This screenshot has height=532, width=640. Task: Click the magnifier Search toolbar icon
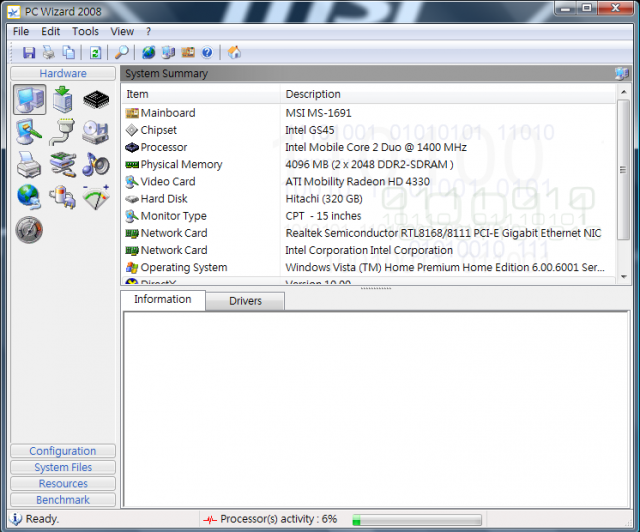tap(122, 52)
